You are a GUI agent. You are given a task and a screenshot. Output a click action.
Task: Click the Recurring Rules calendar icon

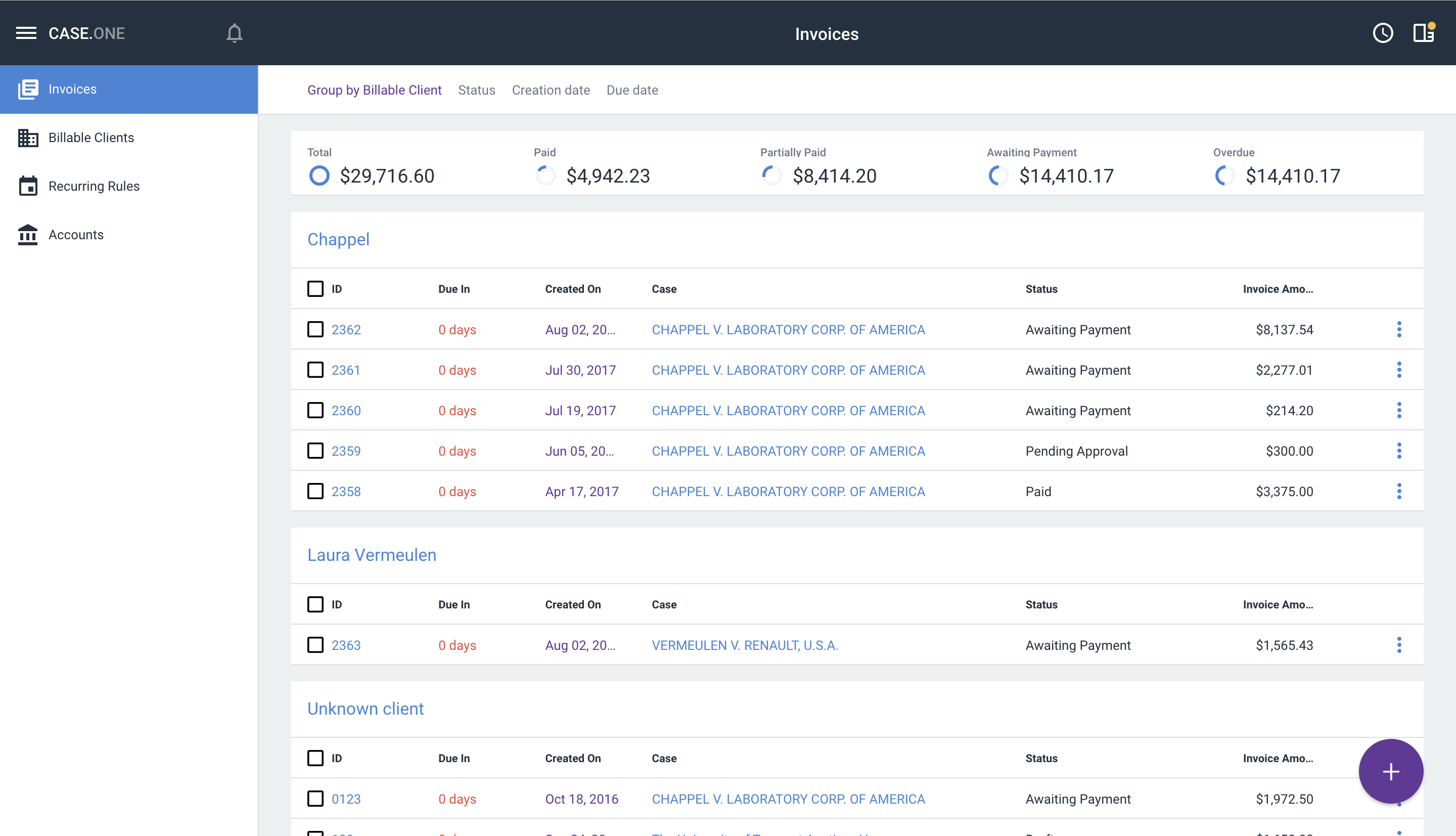pos(27,186)
